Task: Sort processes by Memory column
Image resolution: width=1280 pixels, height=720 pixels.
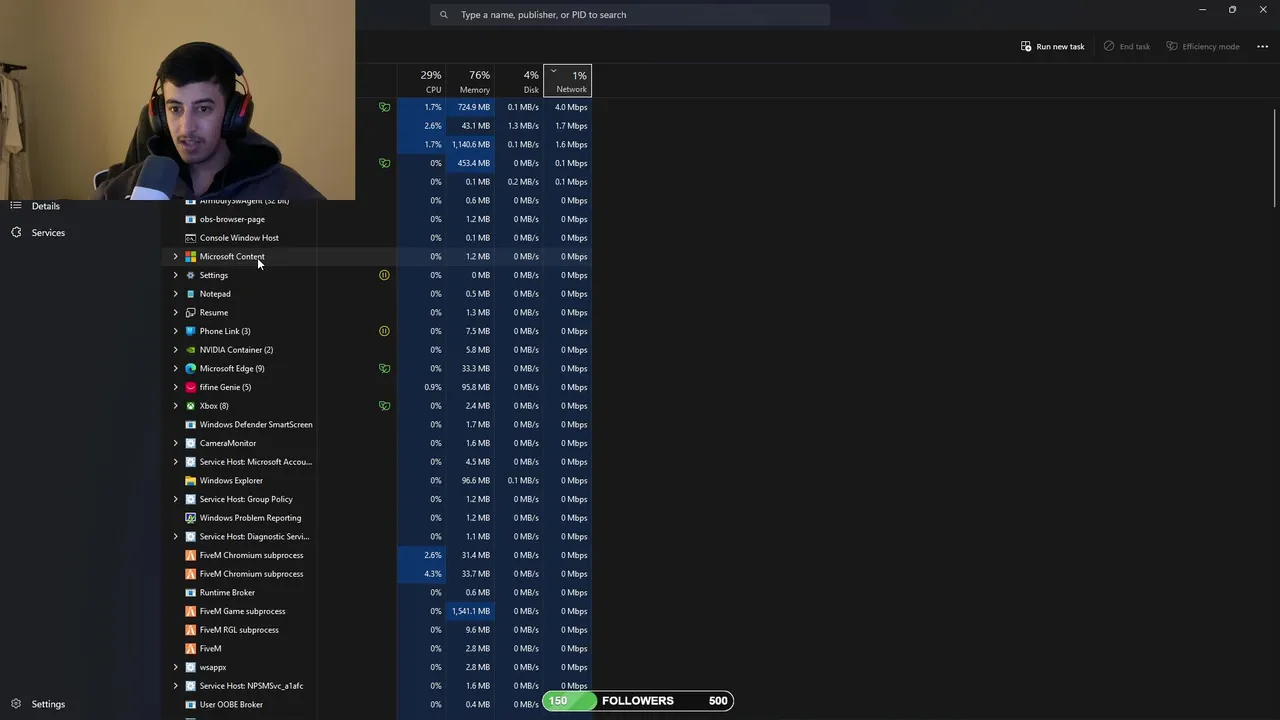Action: click(470, 81)
